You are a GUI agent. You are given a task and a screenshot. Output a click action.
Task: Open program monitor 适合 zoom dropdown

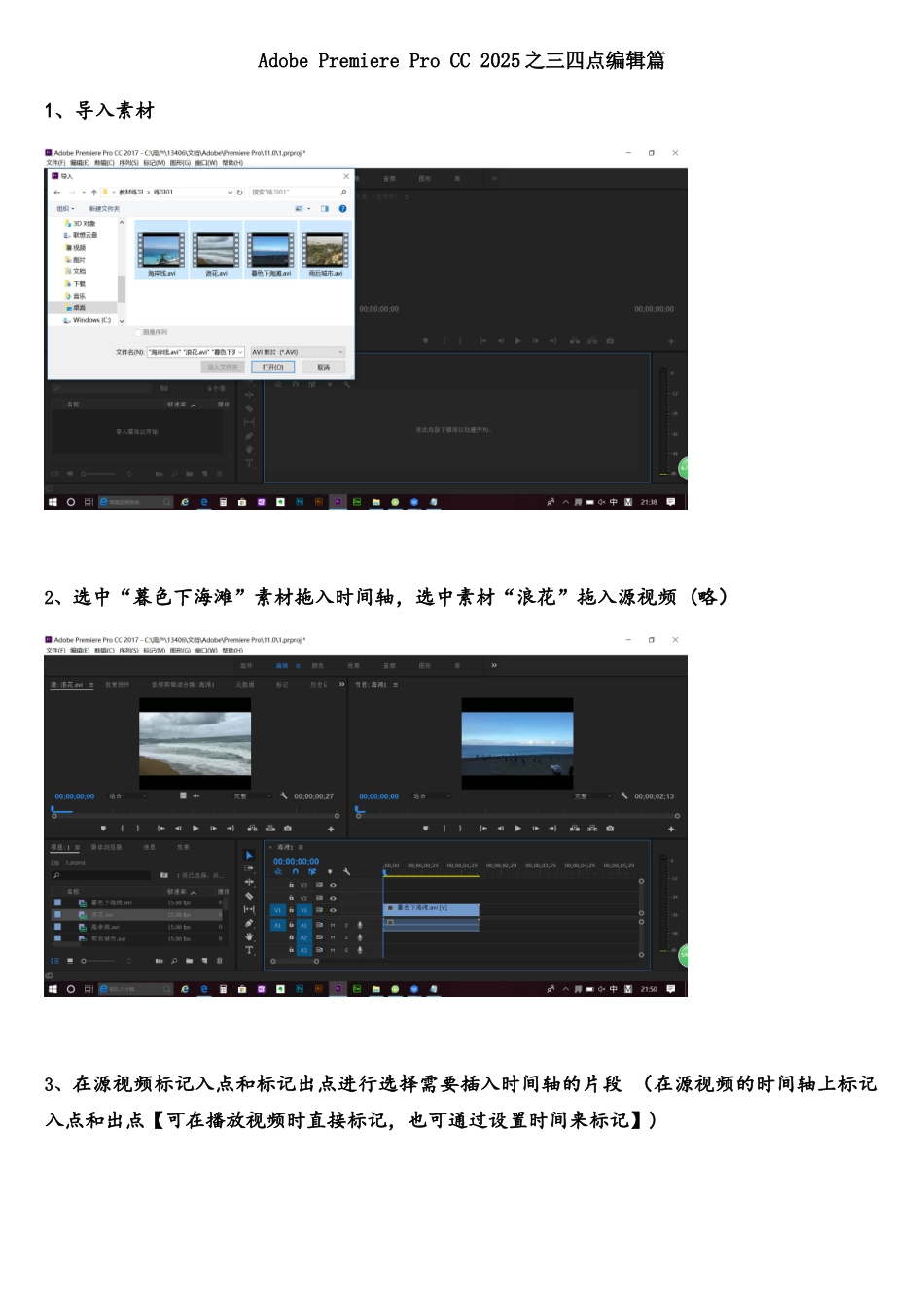click(x=433, y=796)
